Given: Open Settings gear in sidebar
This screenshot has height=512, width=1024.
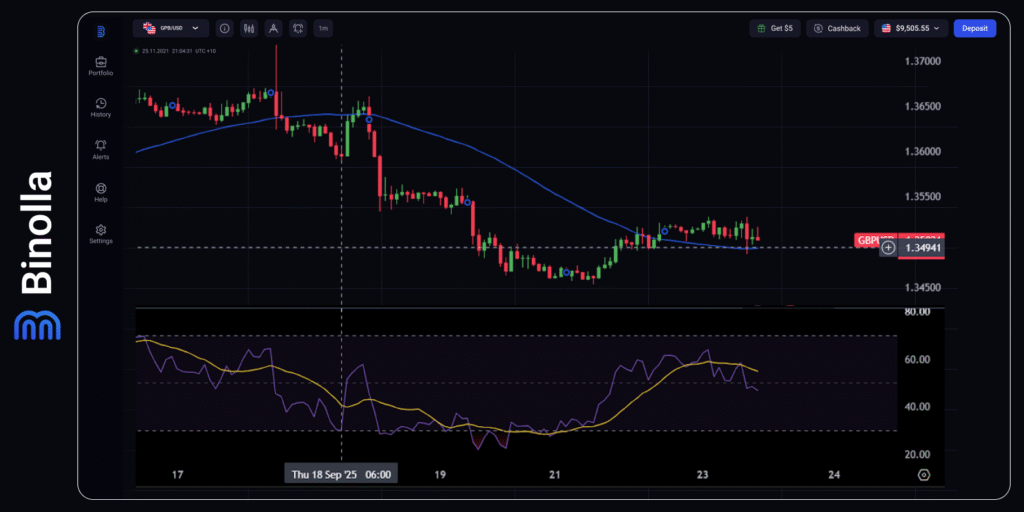Looking at the screenshot, I should pos(100,234).
